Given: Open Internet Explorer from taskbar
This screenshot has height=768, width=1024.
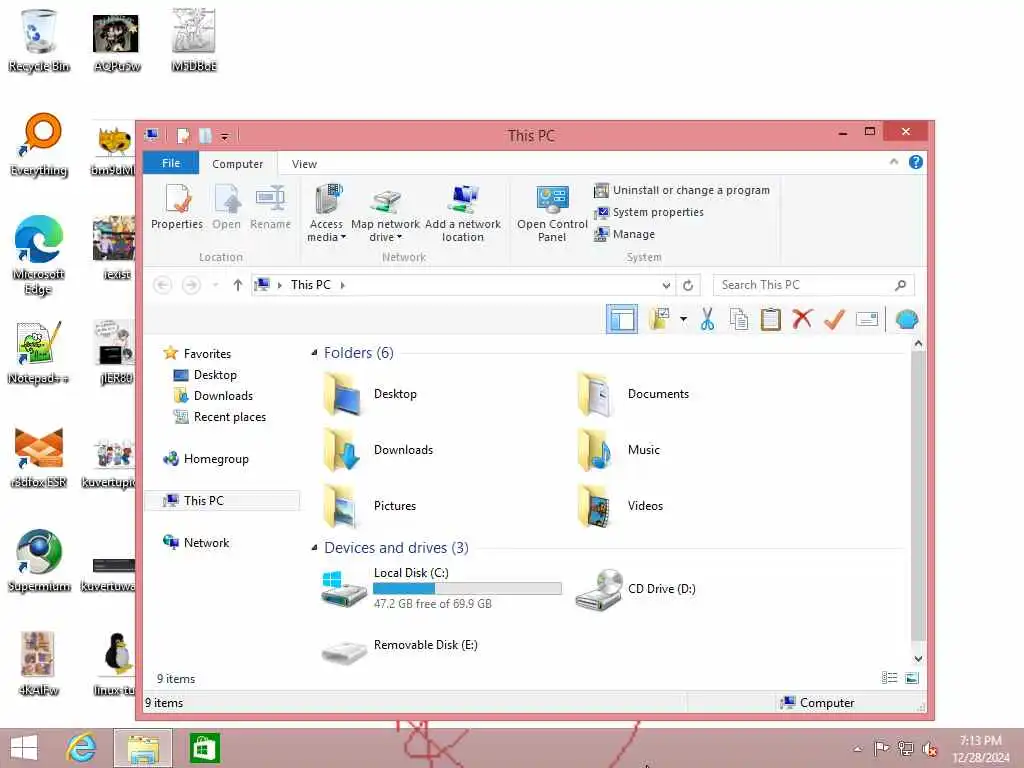Looking at the screenshot, I should (81, 748).
